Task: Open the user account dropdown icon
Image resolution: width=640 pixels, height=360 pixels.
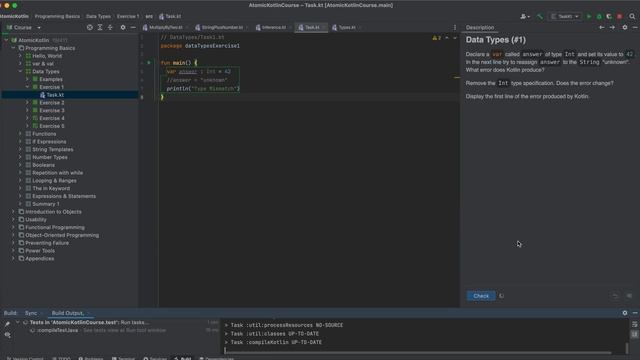Action: [x=525, y=16]
